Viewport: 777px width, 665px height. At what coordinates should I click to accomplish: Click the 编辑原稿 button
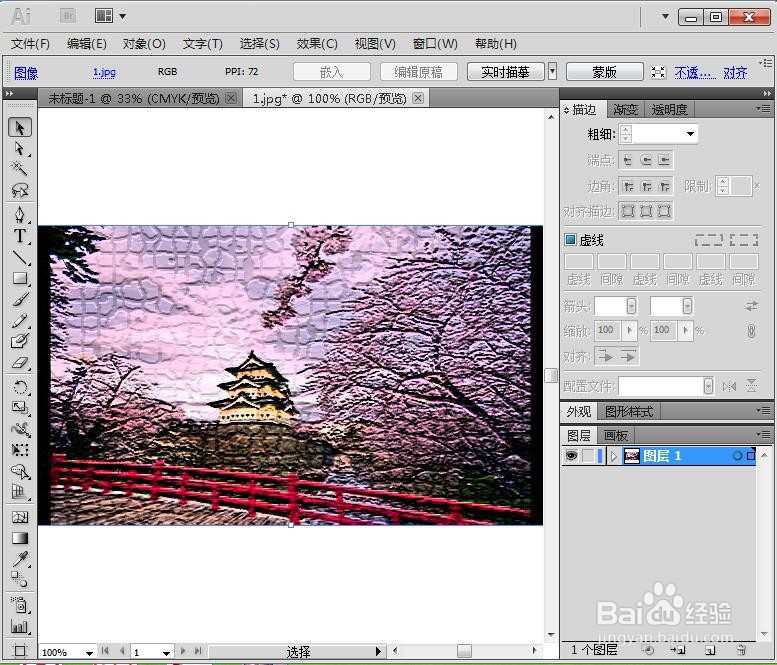pyautogui.click(x=418, y=72)
